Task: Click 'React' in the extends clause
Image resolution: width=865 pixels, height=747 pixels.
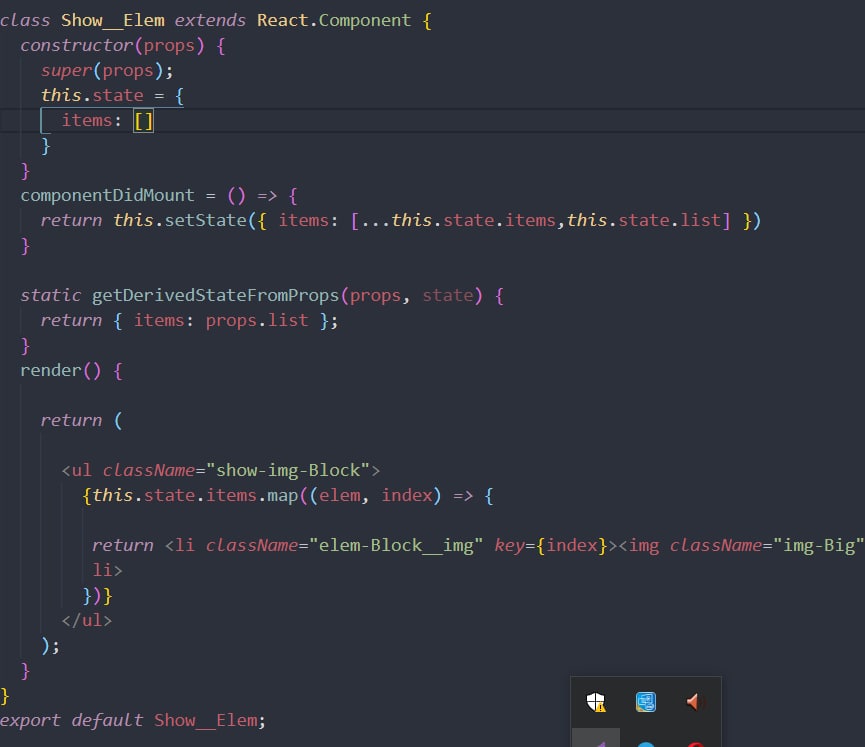Action: [282, 20]
